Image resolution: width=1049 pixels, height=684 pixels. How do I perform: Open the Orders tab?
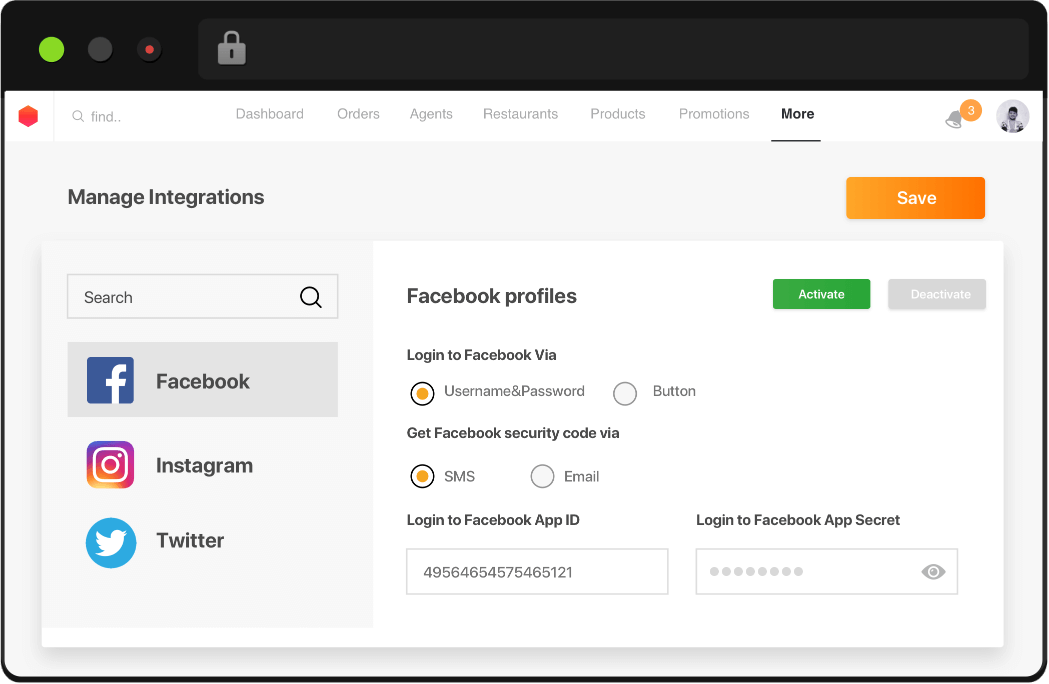click(x=358, y=114)
